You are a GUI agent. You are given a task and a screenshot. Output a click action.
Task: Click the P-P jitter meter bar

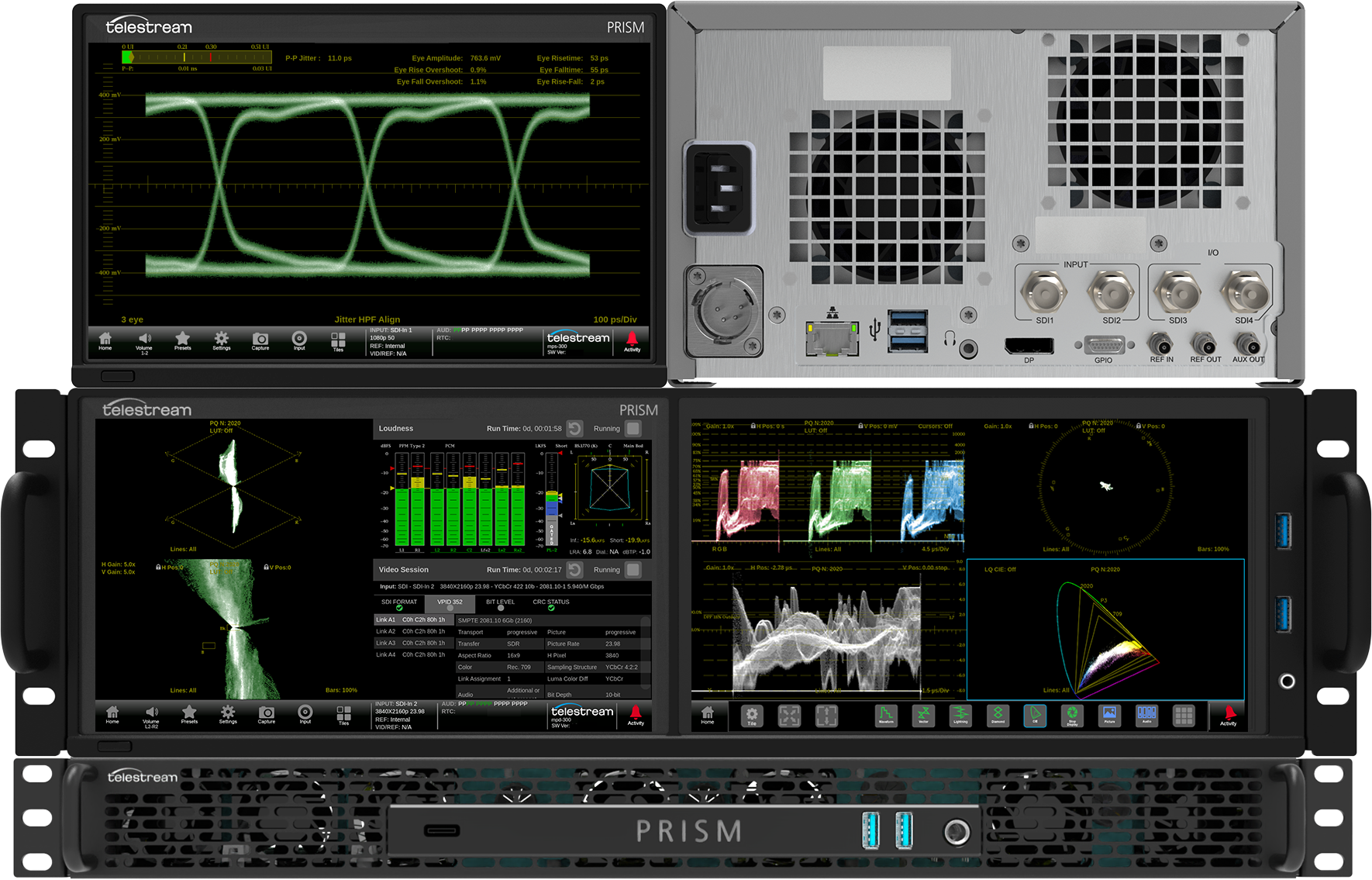197,57
